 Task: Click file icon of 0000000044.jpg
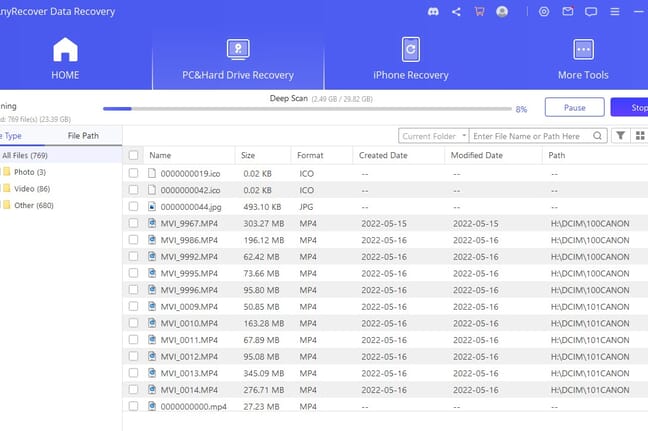(x=152, y=206)
